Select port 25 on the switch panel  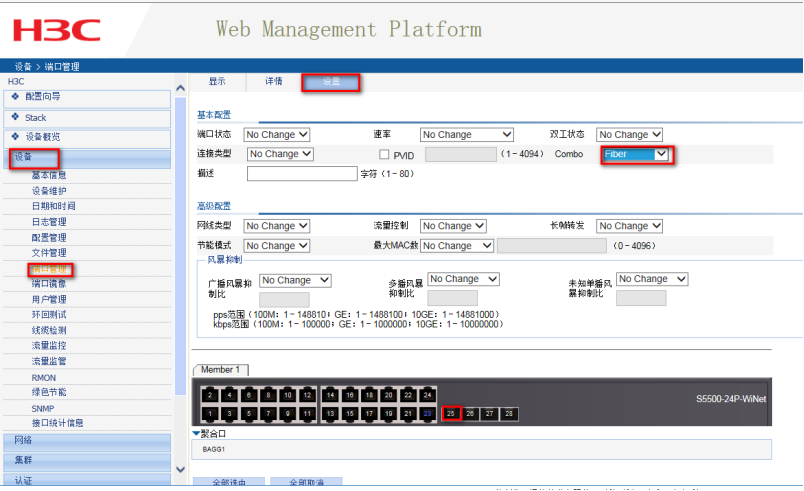tap(450, 413)
